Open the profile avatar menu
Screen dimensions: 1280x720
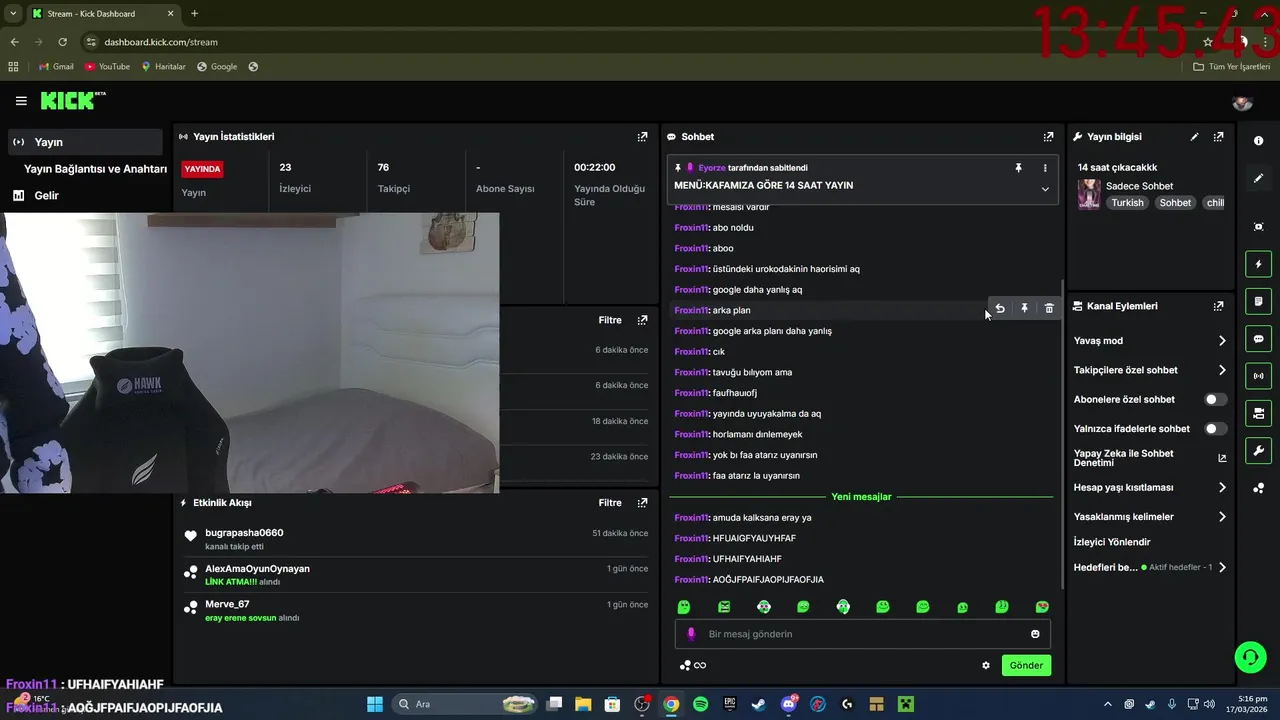(1242, 102)
